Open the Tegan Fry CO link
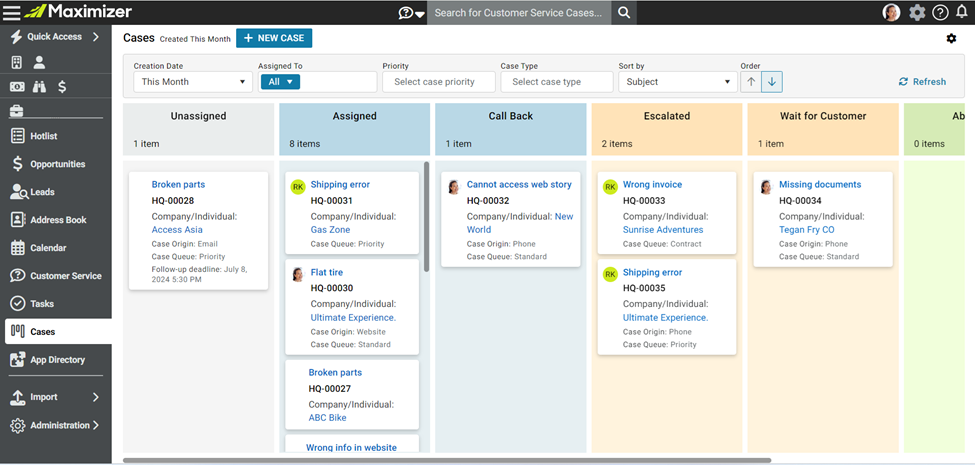The image size is (975, 466). pyautogui.click(x=806, y=230)
